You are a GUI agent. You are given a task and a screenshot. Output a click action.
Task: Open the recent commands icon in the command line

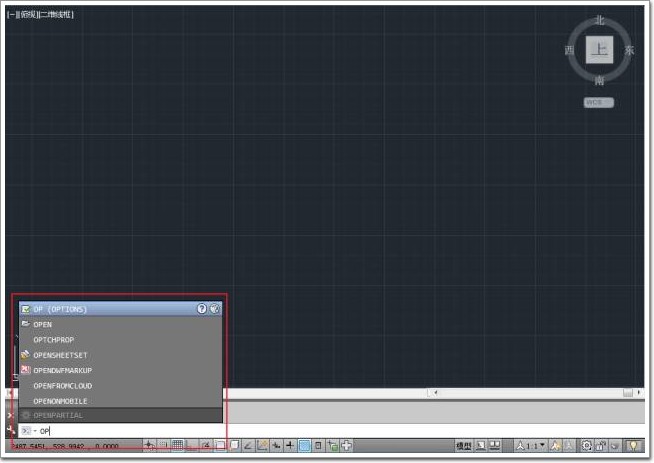click(x=26, y=430)
